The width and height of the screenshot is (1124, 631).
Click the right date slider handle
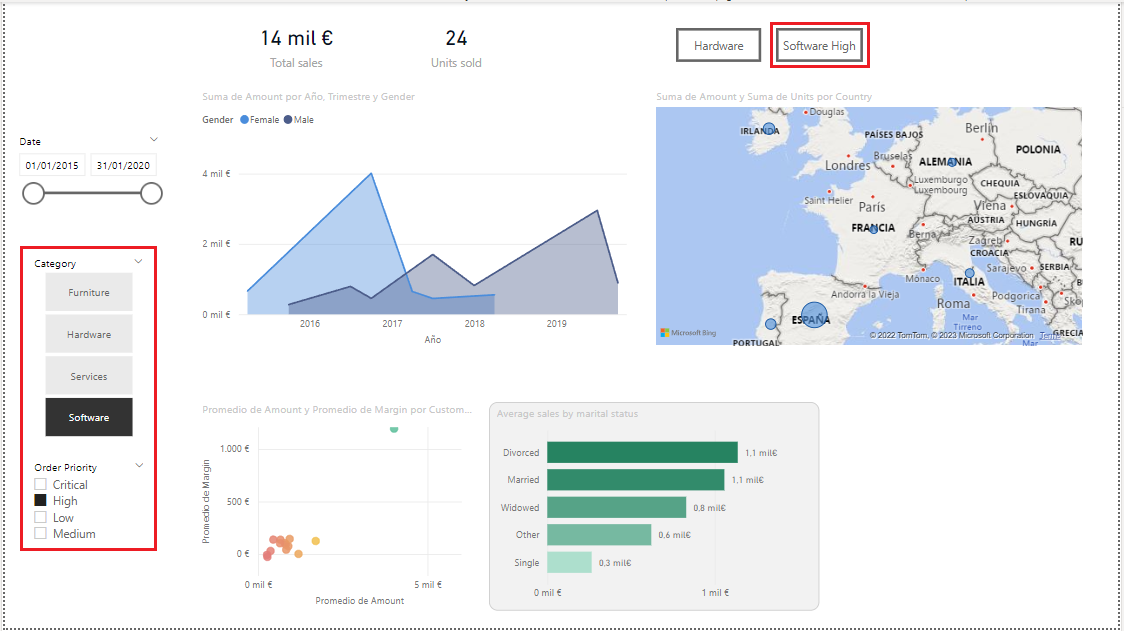pos(151,193)
